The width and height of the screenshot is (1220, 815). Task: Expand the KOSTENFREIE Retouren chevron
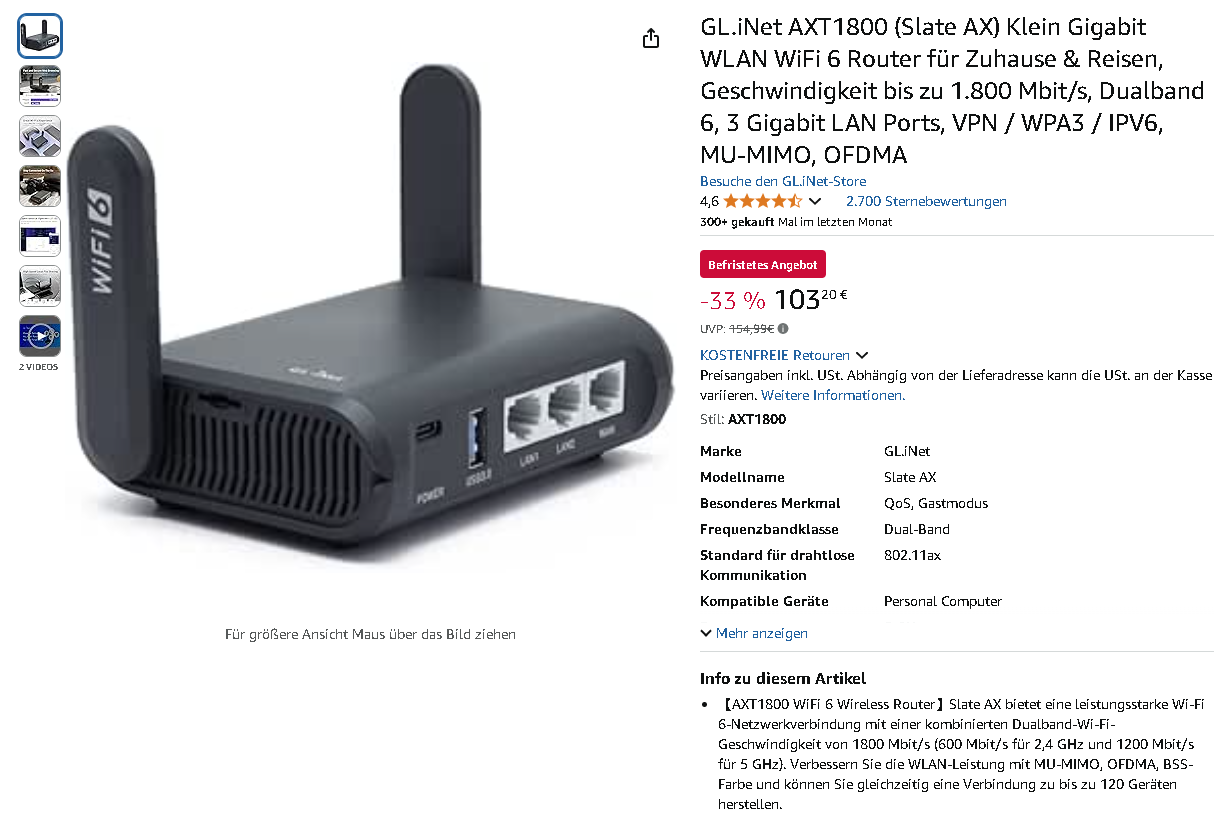[862, 355]
